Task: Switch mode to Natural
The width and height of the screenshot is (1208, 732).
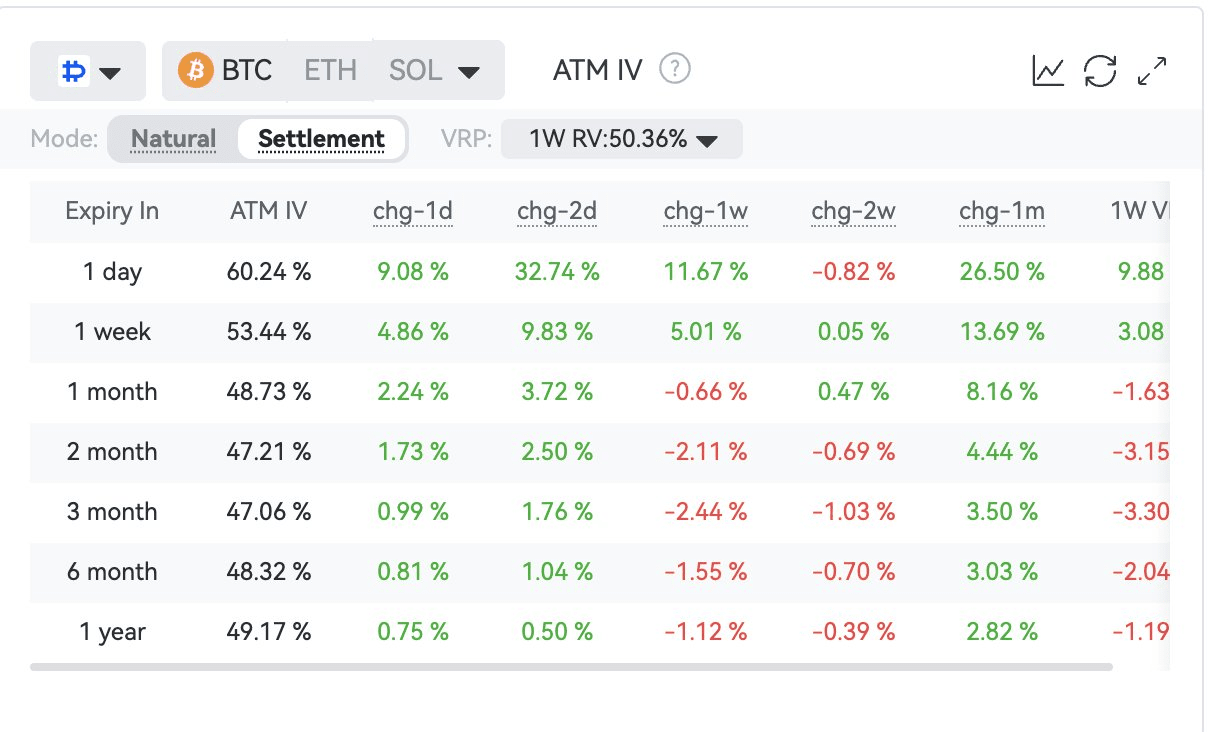Action: (173, 139)
